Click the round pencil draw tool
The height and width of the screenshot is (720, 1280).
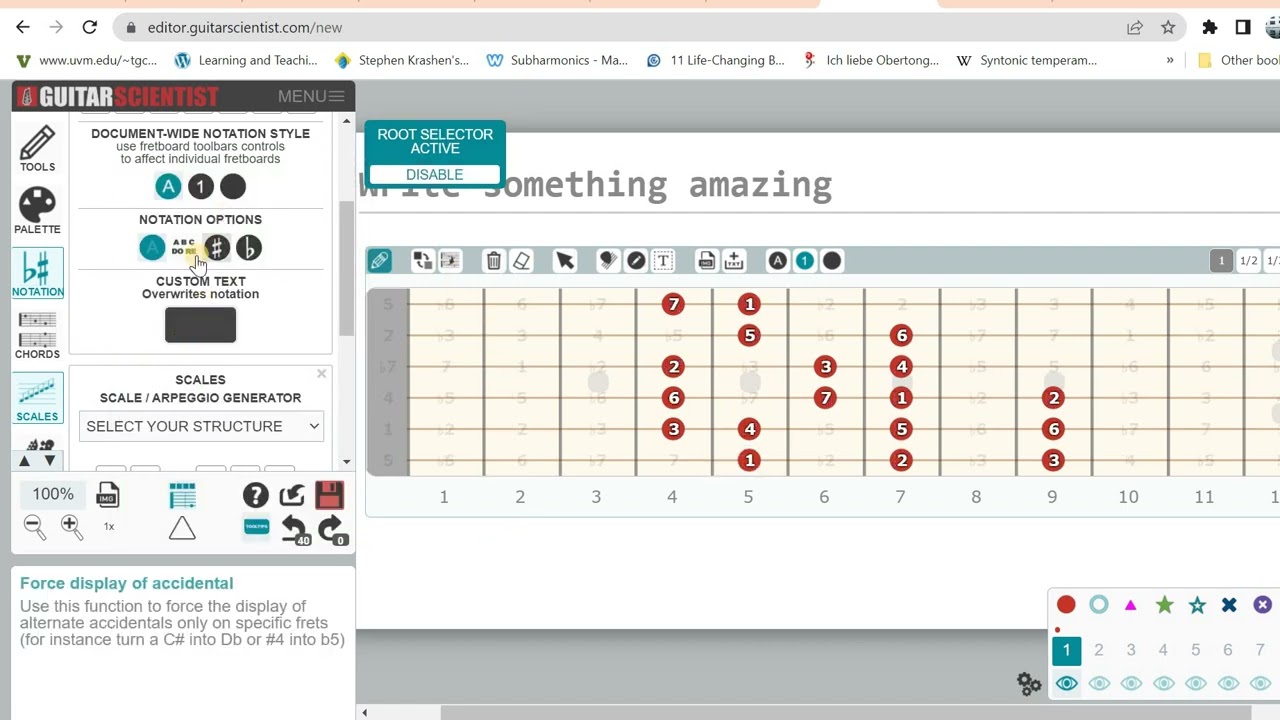click(636, 261)
